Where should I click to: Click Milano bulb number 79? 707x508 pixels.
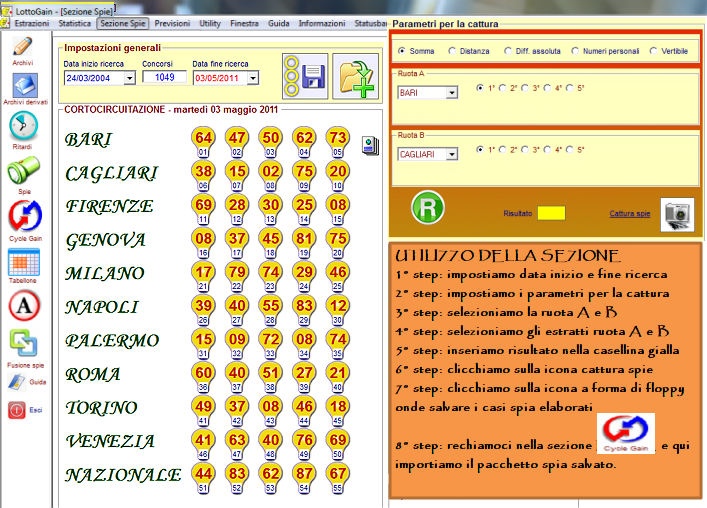point(237,272)
